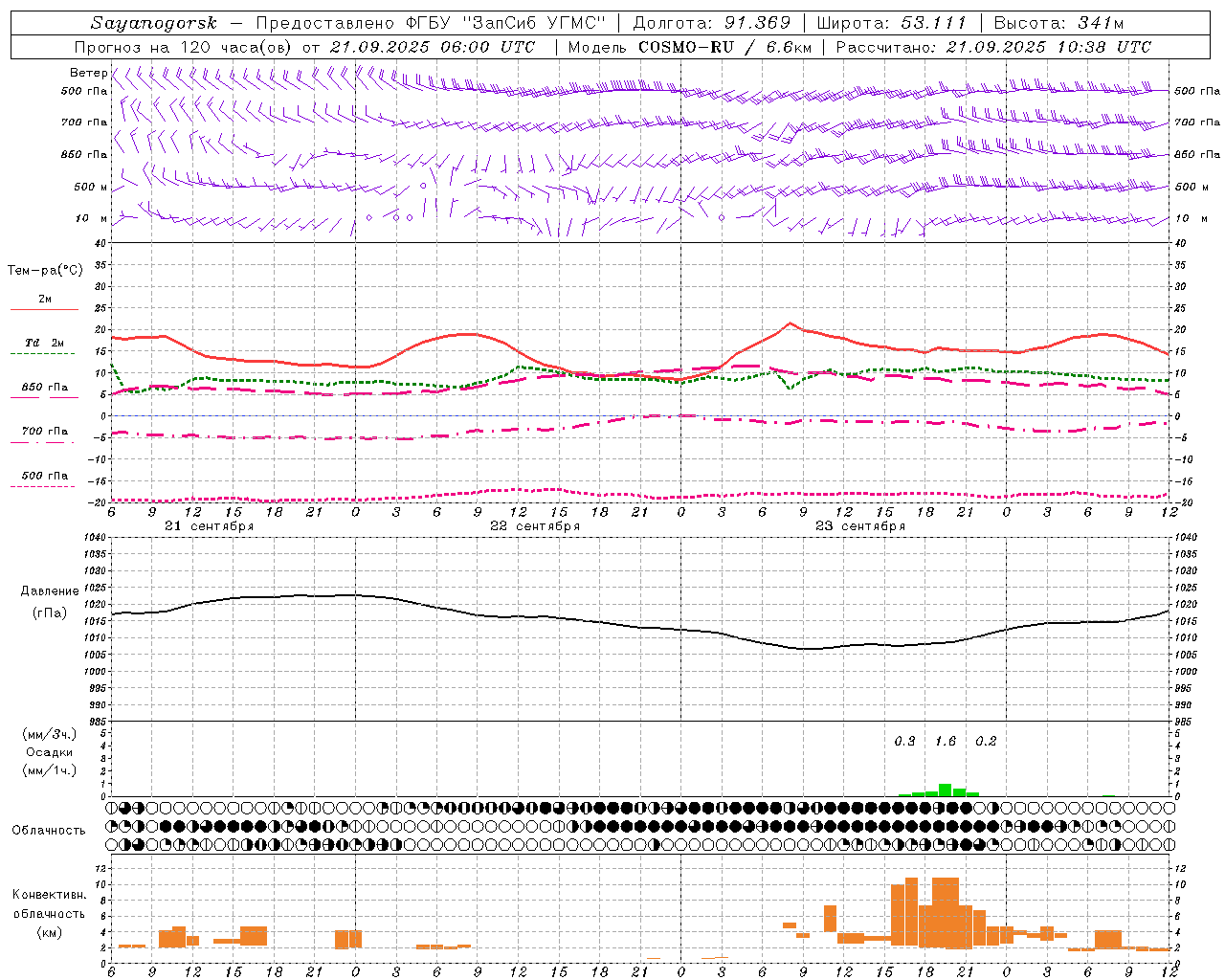This screenshot has width=1225, height=980.
Task: Click the 'Предоставлено ФГБУ ЗапСиб УГМС' provider text
Action: [431, 23]
